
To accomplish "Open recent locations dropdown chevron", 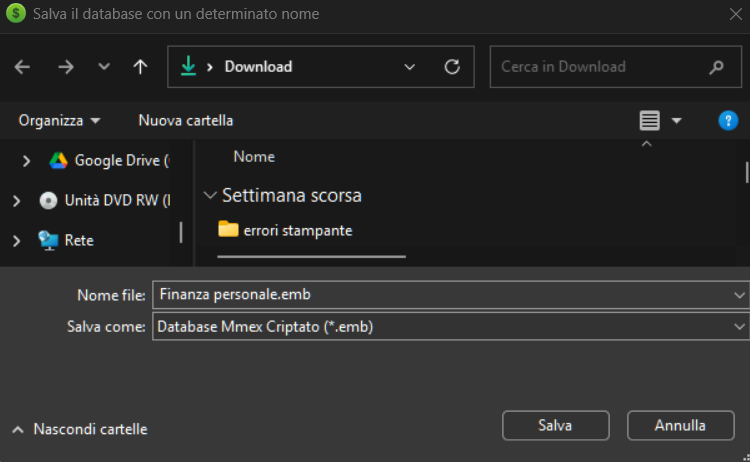I will 104,66.
